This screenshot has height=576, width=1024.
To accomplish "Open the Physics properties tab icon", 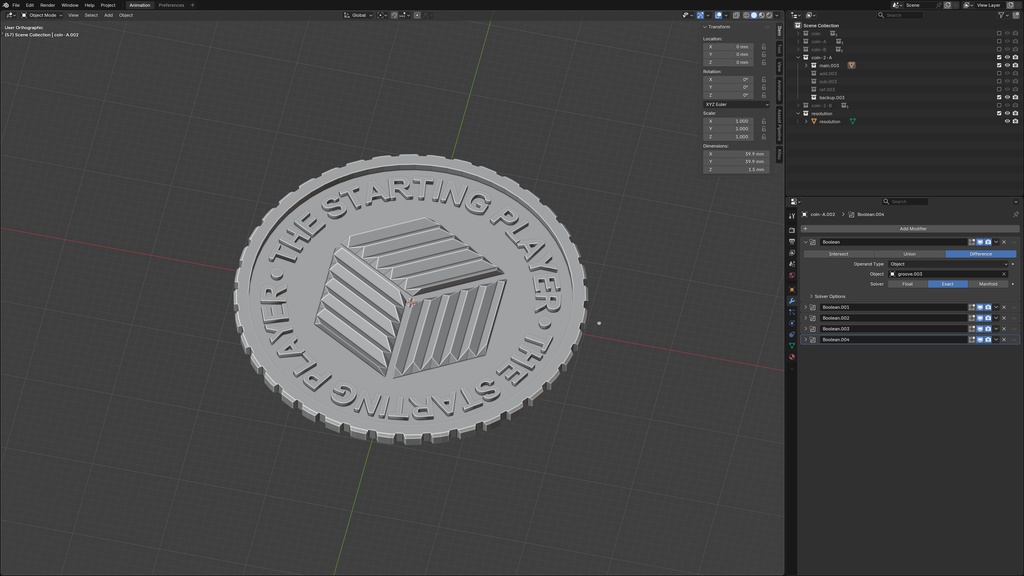I will point(792,323).
